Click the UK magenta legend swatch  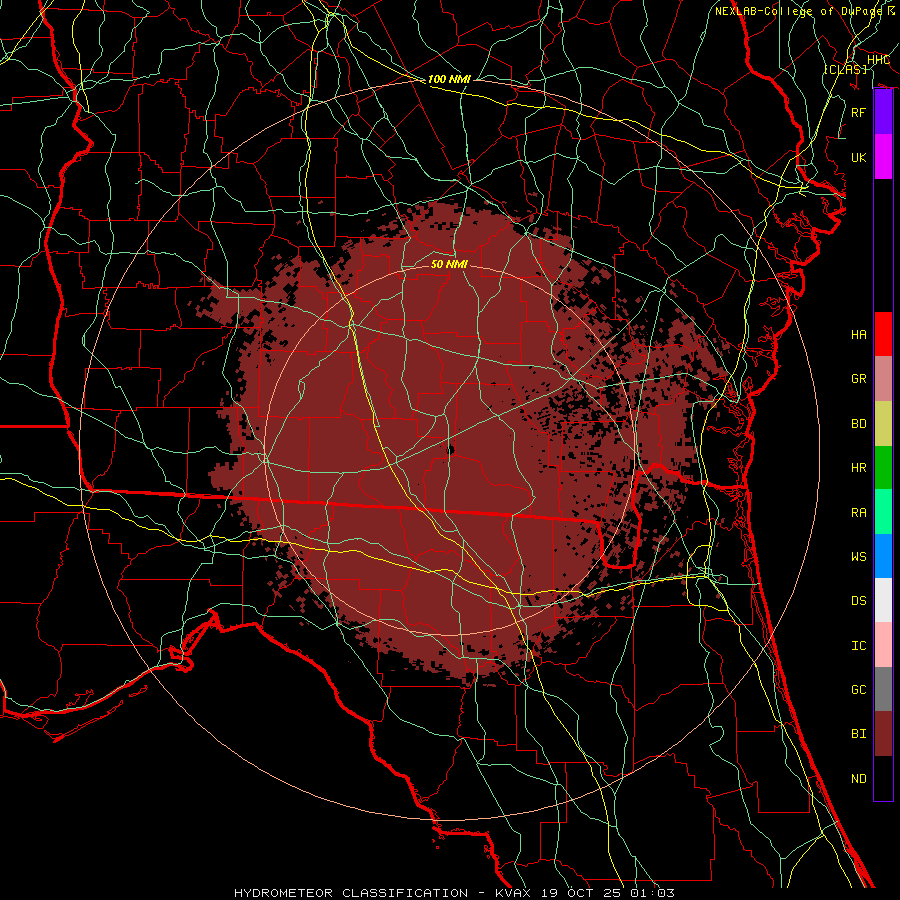click(x=882, y=157)
